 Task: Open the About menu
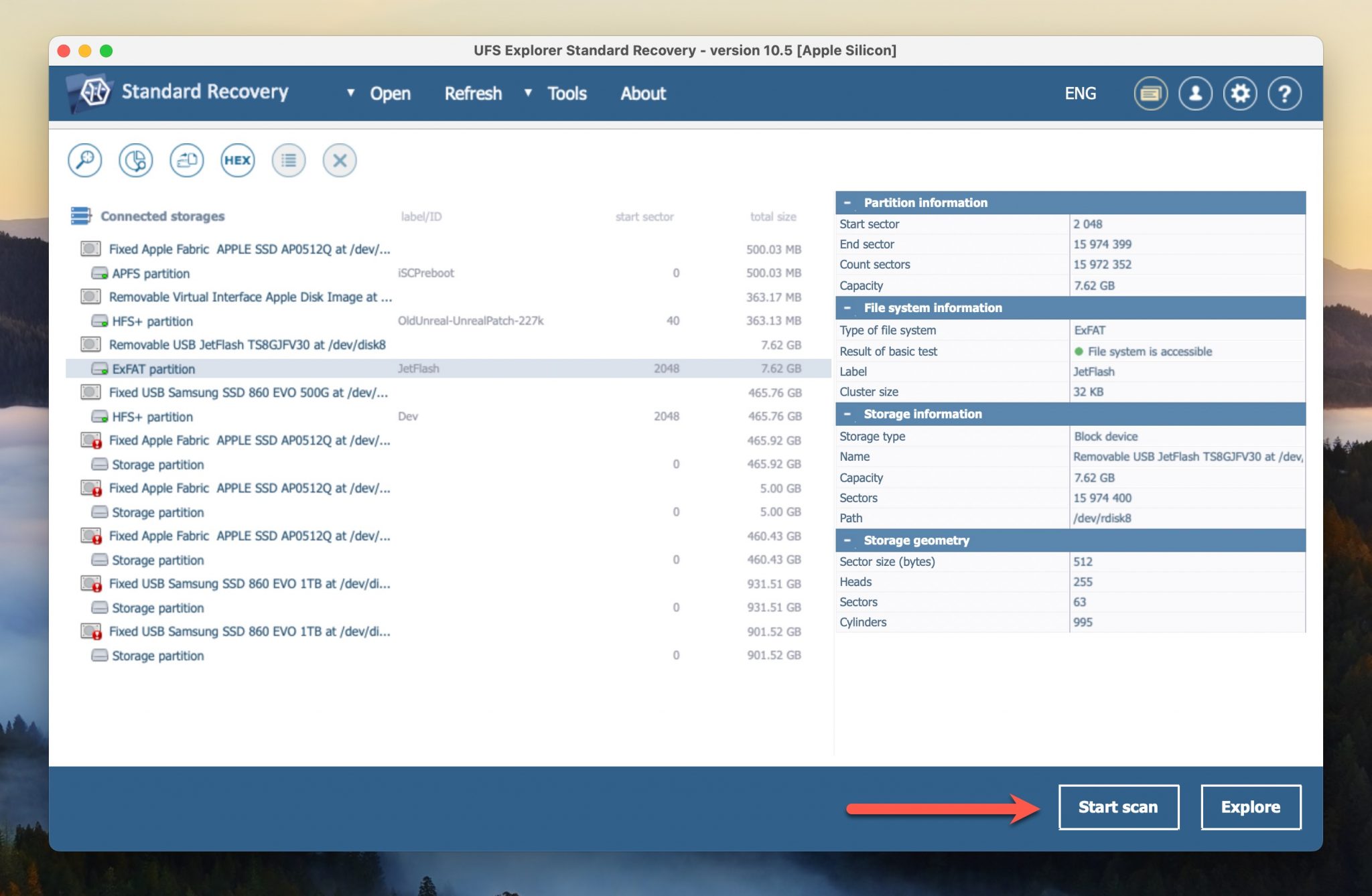point(642,94)
